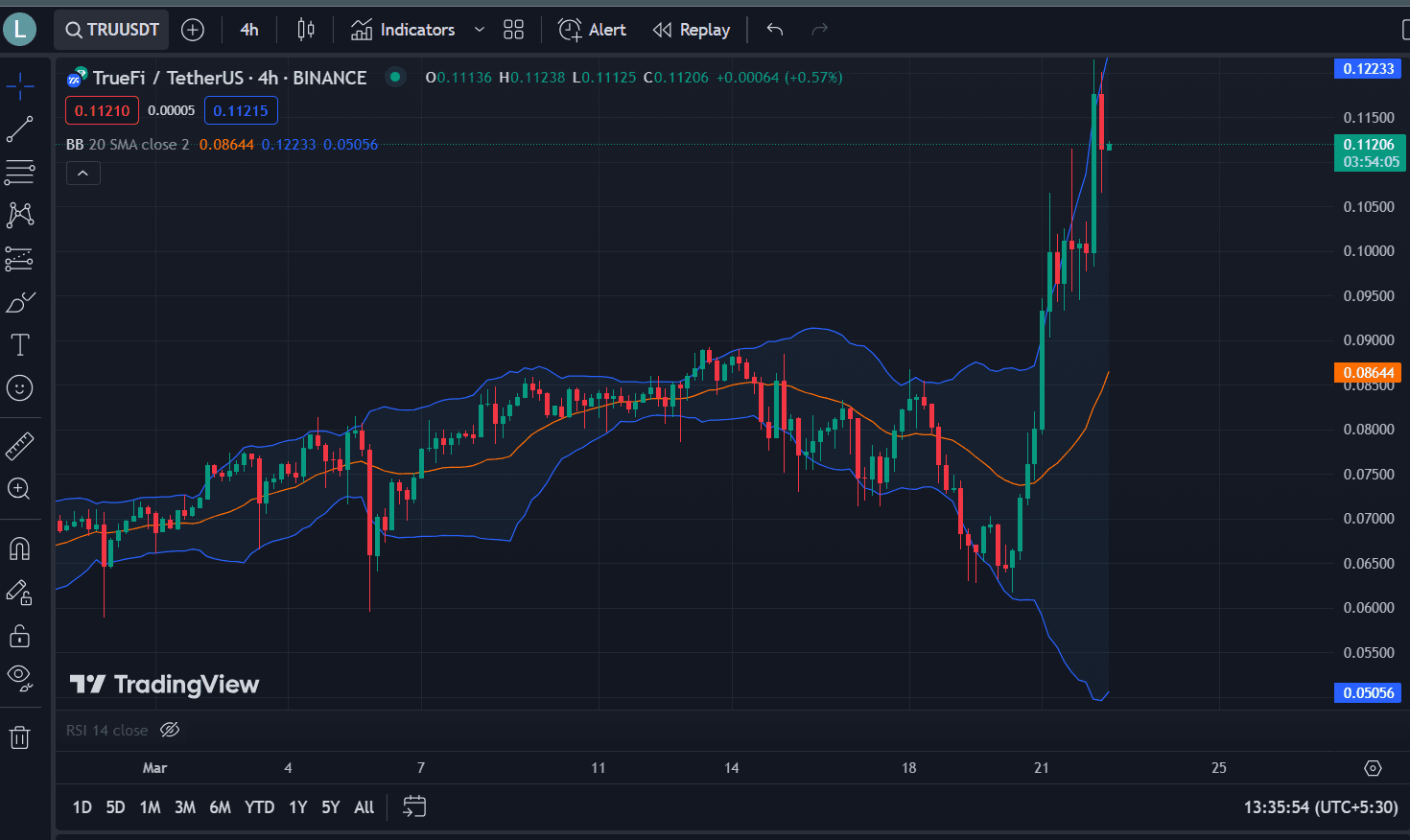Select the Trend Line drawing tool
Image resolution: width=1410 pixels, height=840 pixels.
click(20, 128)
